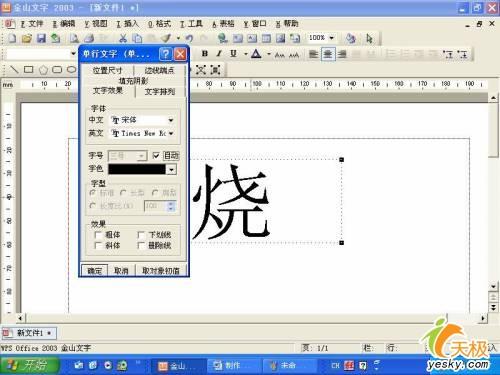Open the underline style dropdown arrow
The width and height of the screenshot is (500, 375).
coord(246,54)
